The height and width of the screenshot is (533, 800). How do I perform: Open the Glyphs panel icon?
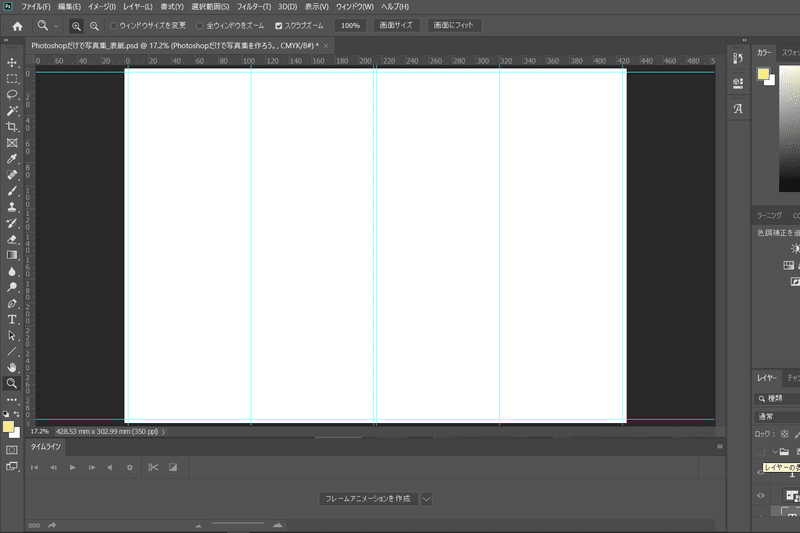pos(738,109)
